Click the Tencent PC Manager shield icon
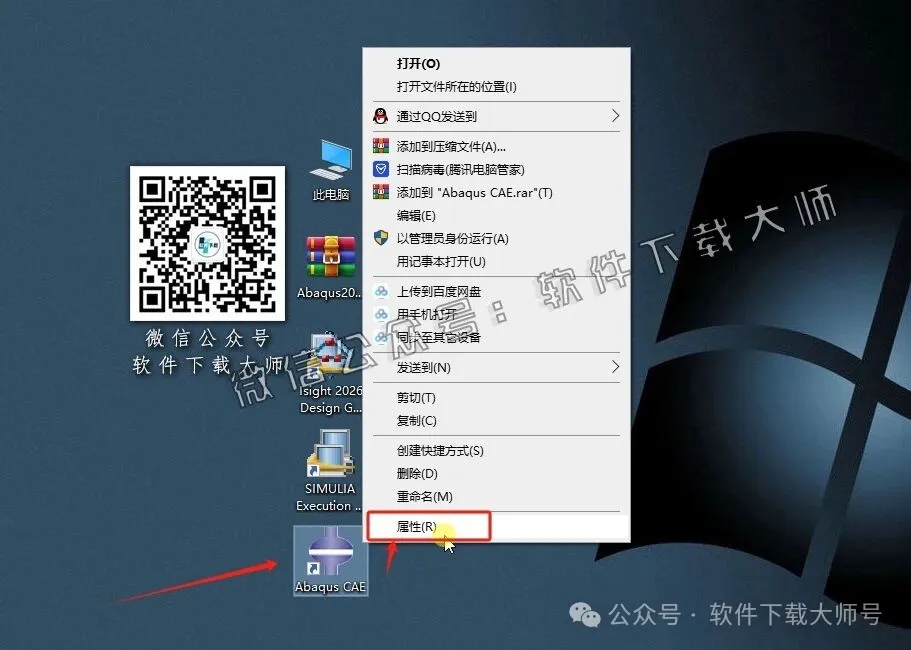911x650 pixels. 381,167
